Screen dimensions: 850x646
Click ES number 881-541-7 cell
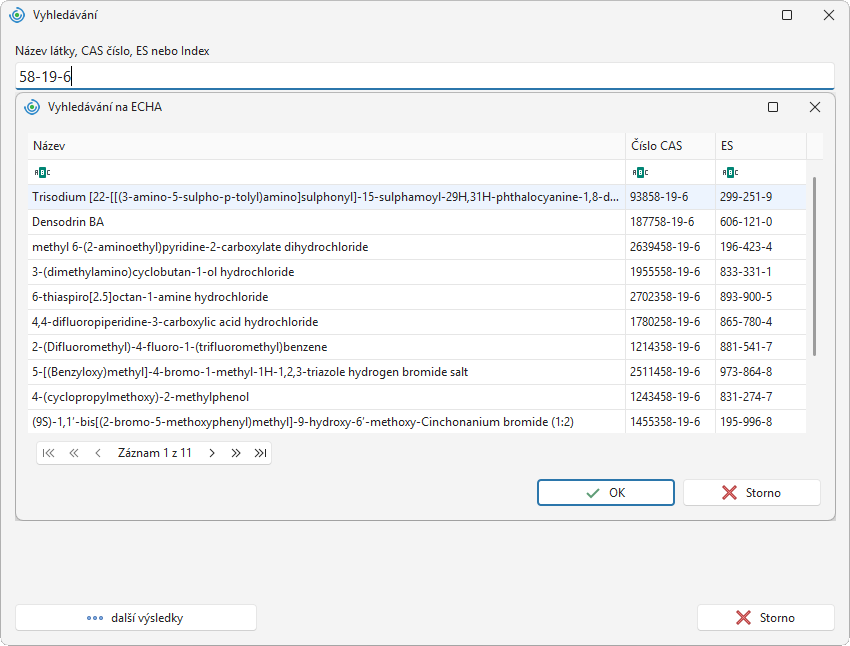[761, 347]
